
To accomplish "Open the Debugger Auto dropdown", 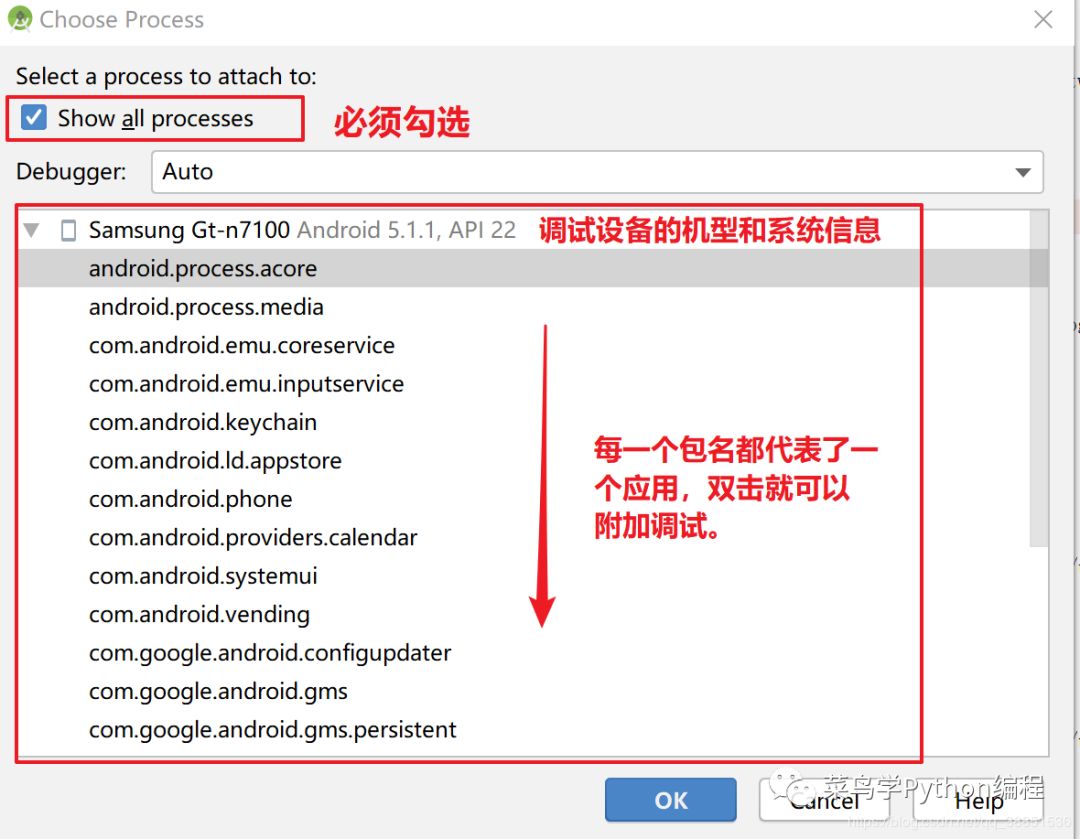I will (597, 172).
